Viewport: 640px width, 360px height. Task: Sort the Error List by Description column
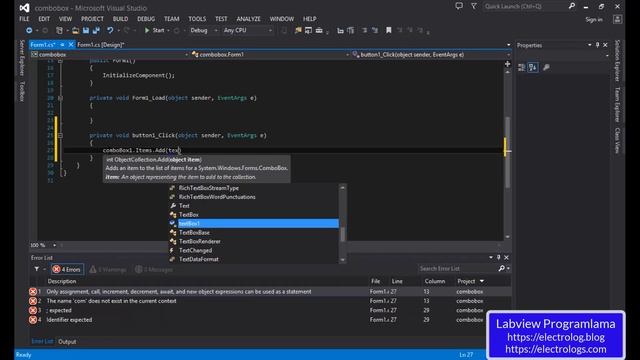(x=62, y=281)
